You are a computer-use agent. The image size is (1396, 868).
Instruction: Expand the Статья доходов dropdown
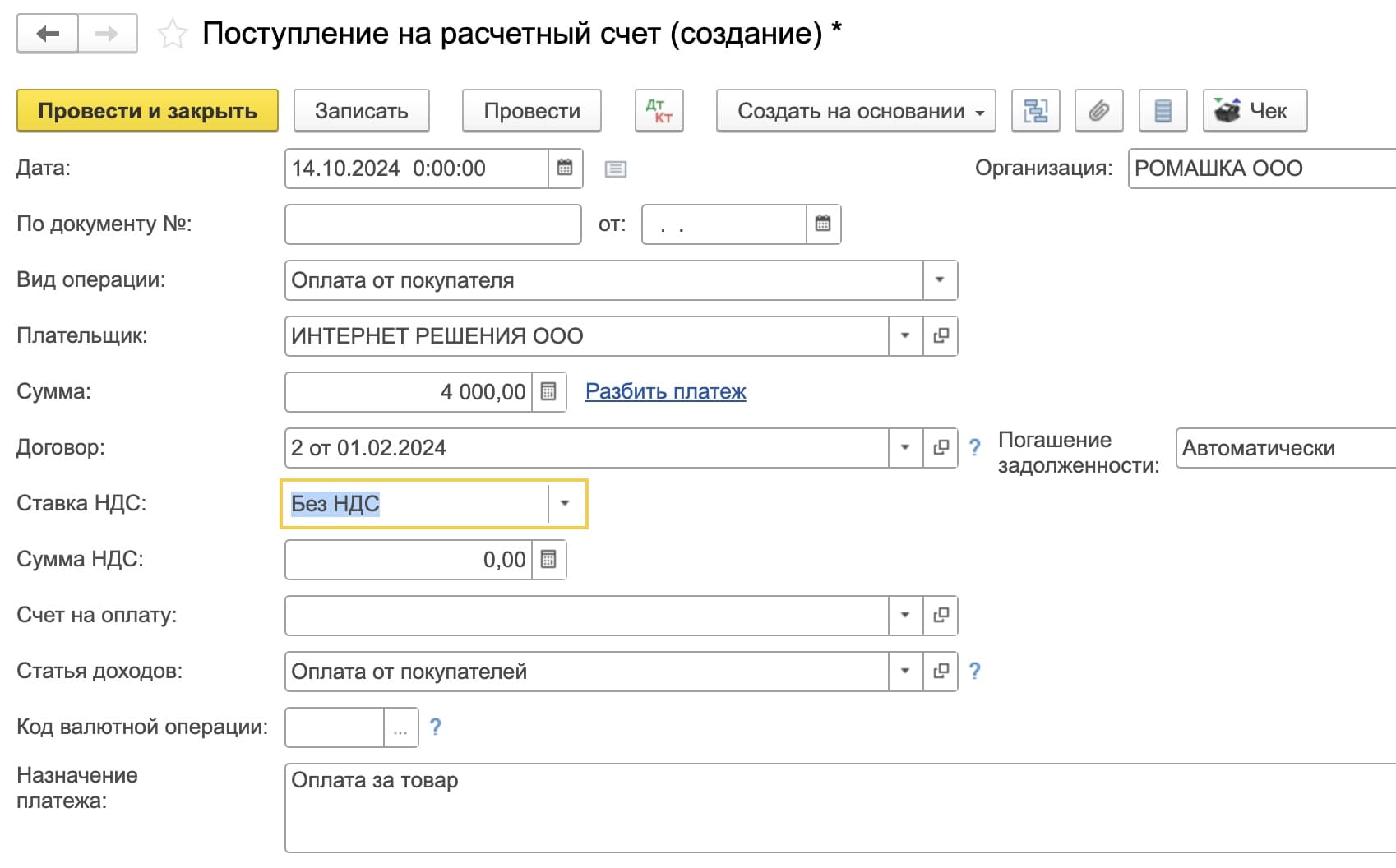click(x=905, y=672)
